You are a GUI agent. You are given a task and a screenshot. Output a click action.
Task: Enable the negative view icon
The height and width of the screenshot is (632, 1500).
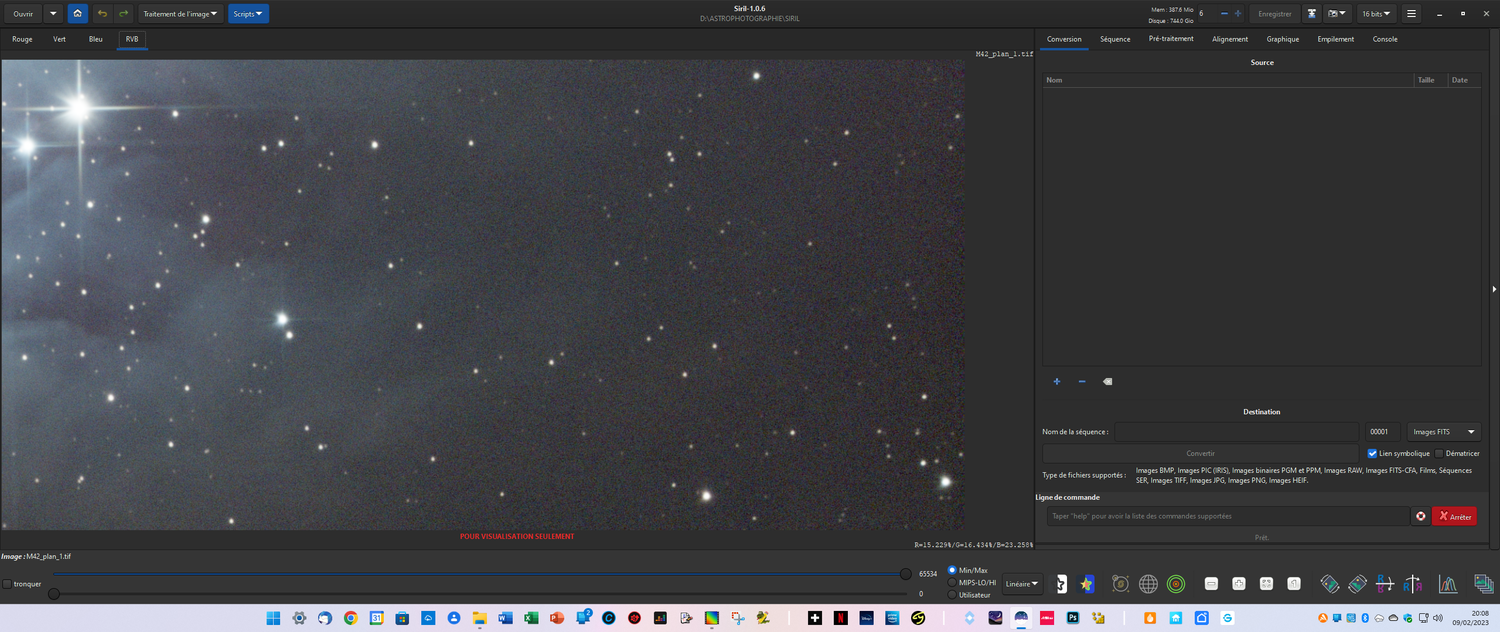(1060, 583)
